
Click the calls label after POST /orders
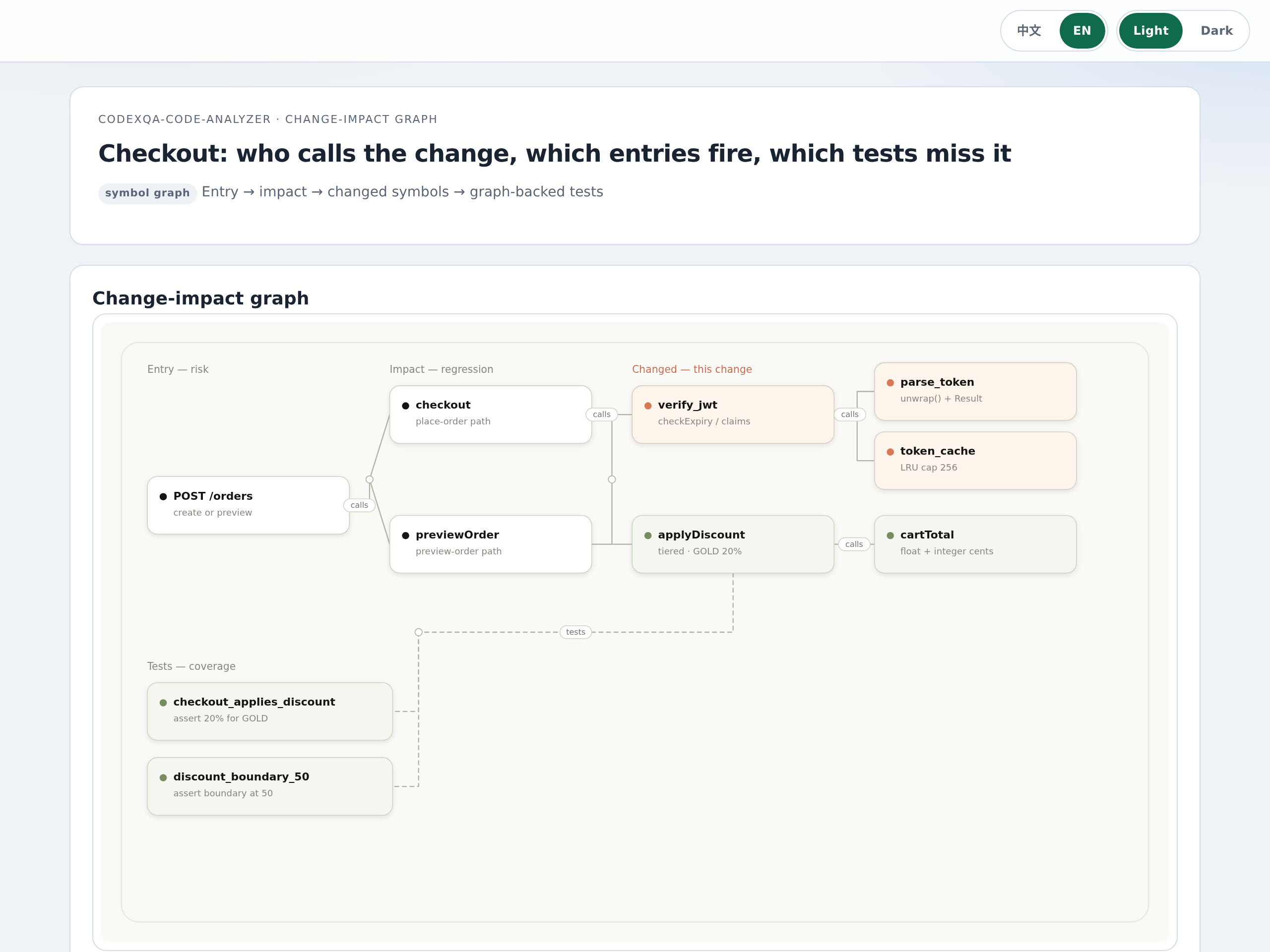pos(359,505)
